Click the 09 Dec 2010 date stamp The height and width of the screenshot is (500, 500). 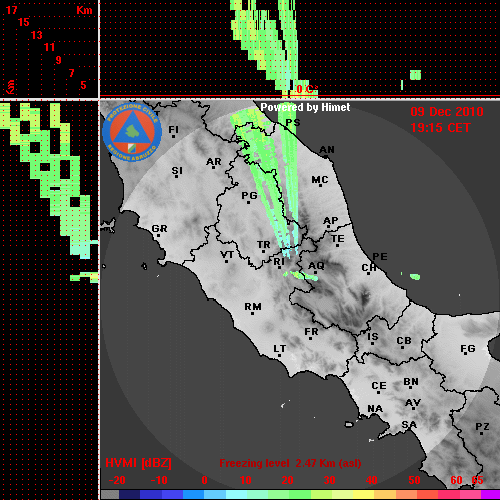coord(447,112)
